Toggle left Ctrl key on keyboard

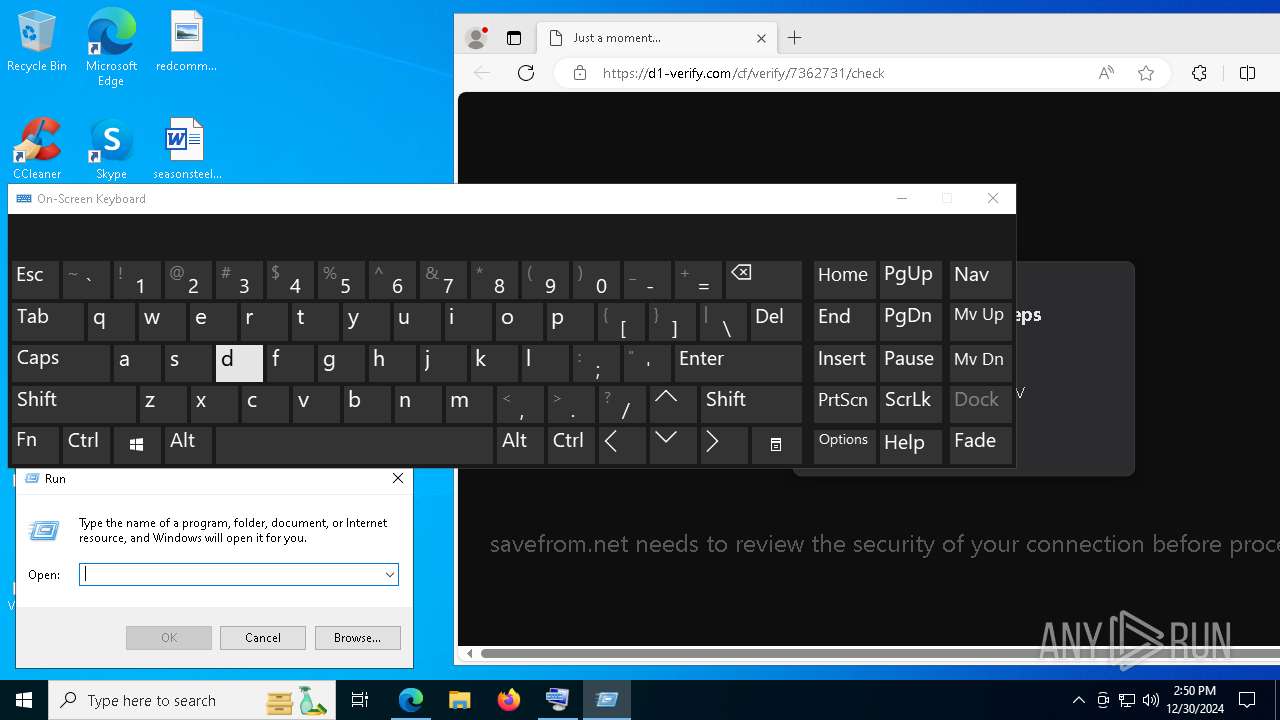(86, 444)
